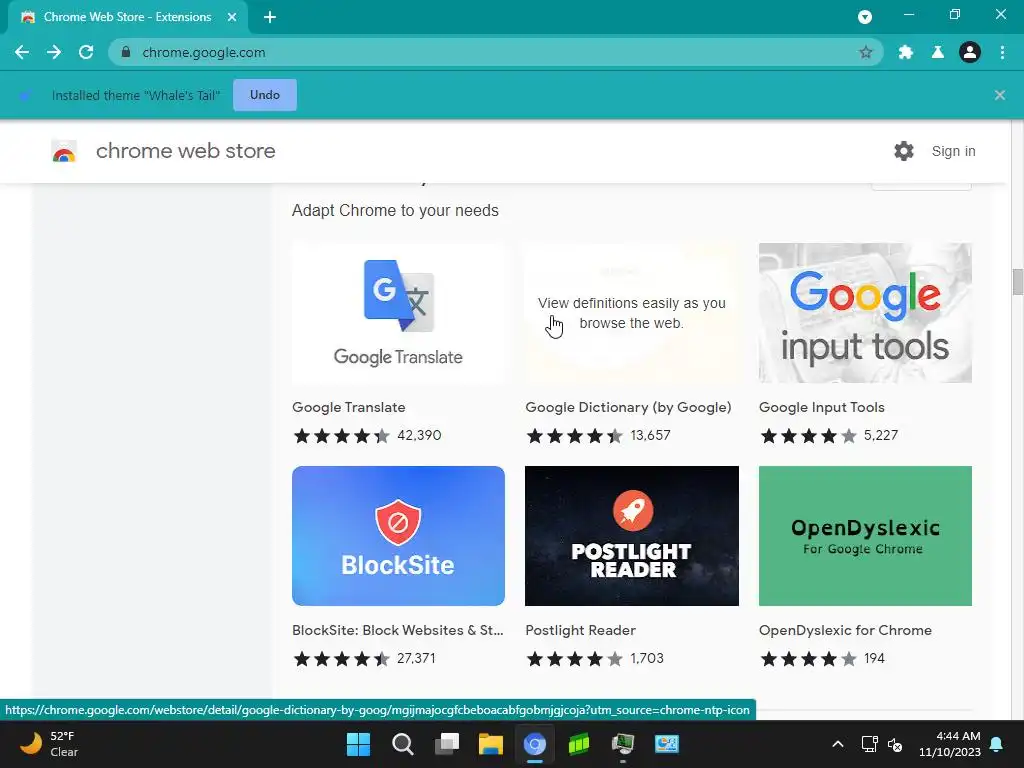Undo the Whale's Tail theme installation
Screen dimensions: 1024x768
tap(264, 95)
